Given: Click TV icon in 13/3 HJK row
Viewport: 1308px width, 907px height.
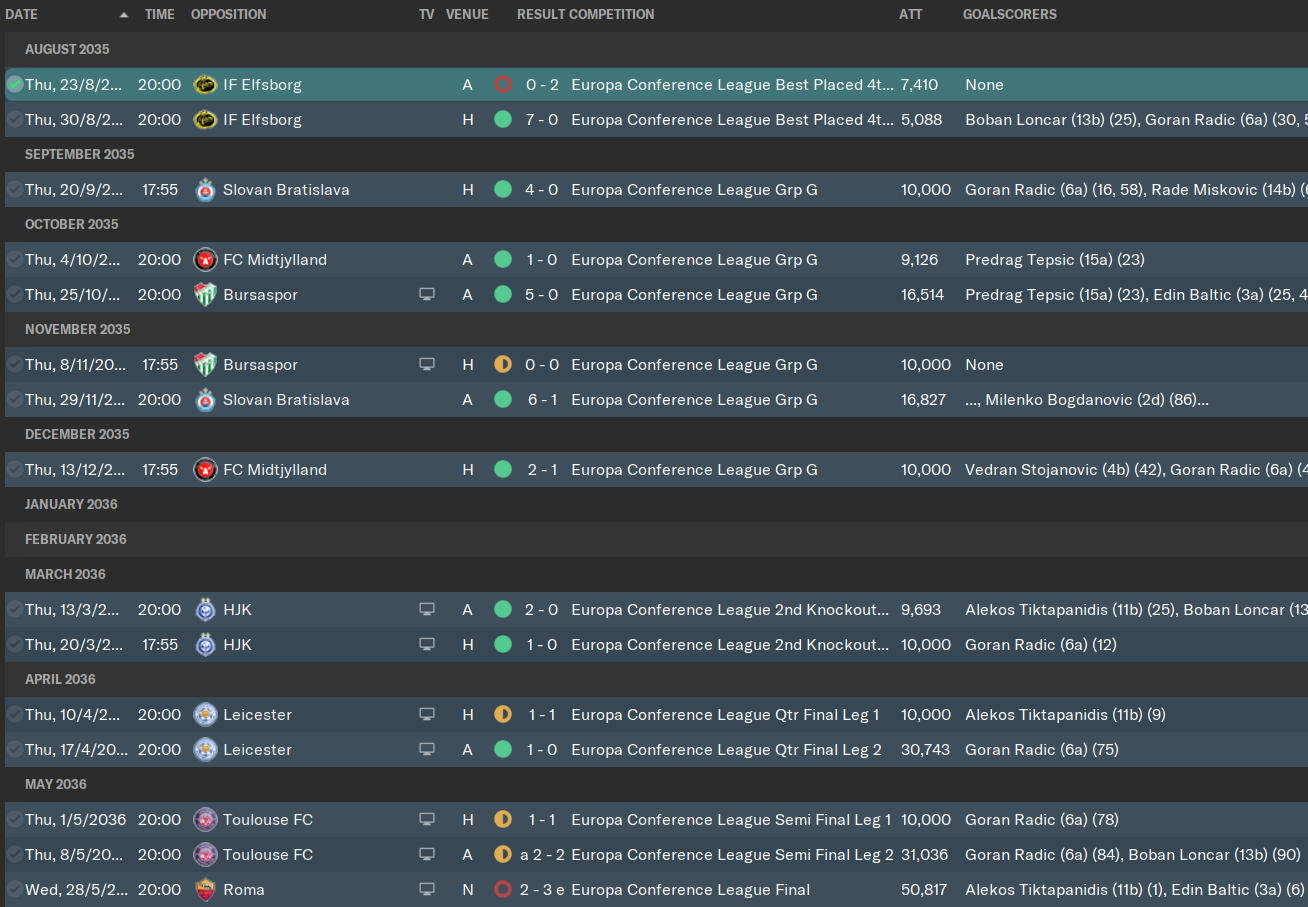Looking at the screenshot, I should [x=427, y=610].
